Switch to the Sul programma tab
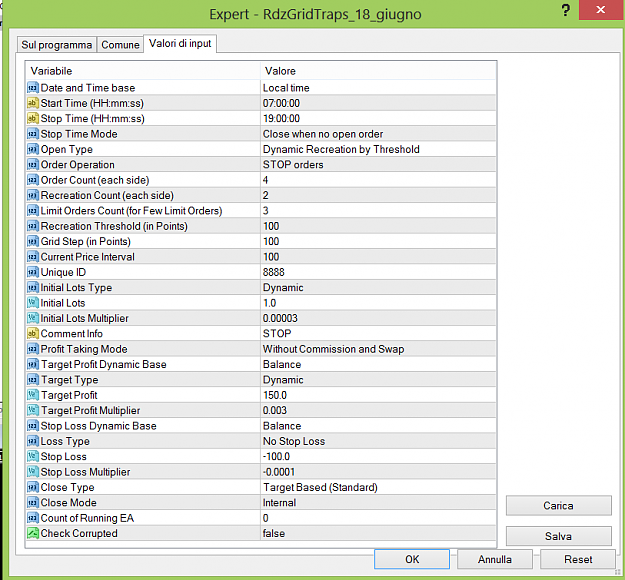625x580 pixels. (57, 45)
